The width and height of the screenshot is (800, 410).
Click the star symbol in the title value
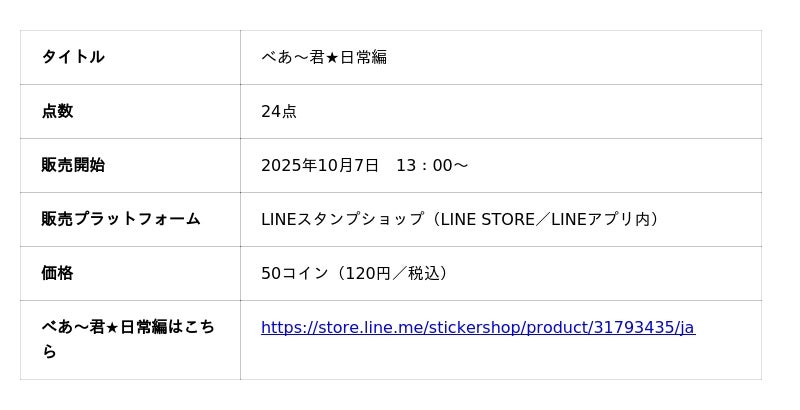click(332, 57)
